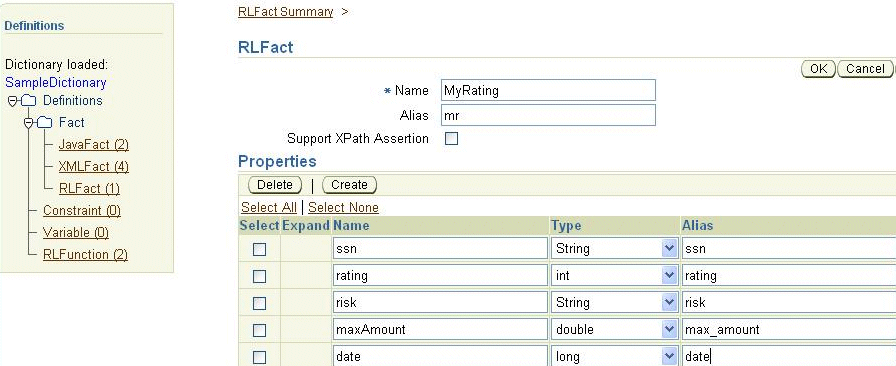Collapse the Definitions folder icon
This screenshot has height=366, width=896.
point(13,101)
